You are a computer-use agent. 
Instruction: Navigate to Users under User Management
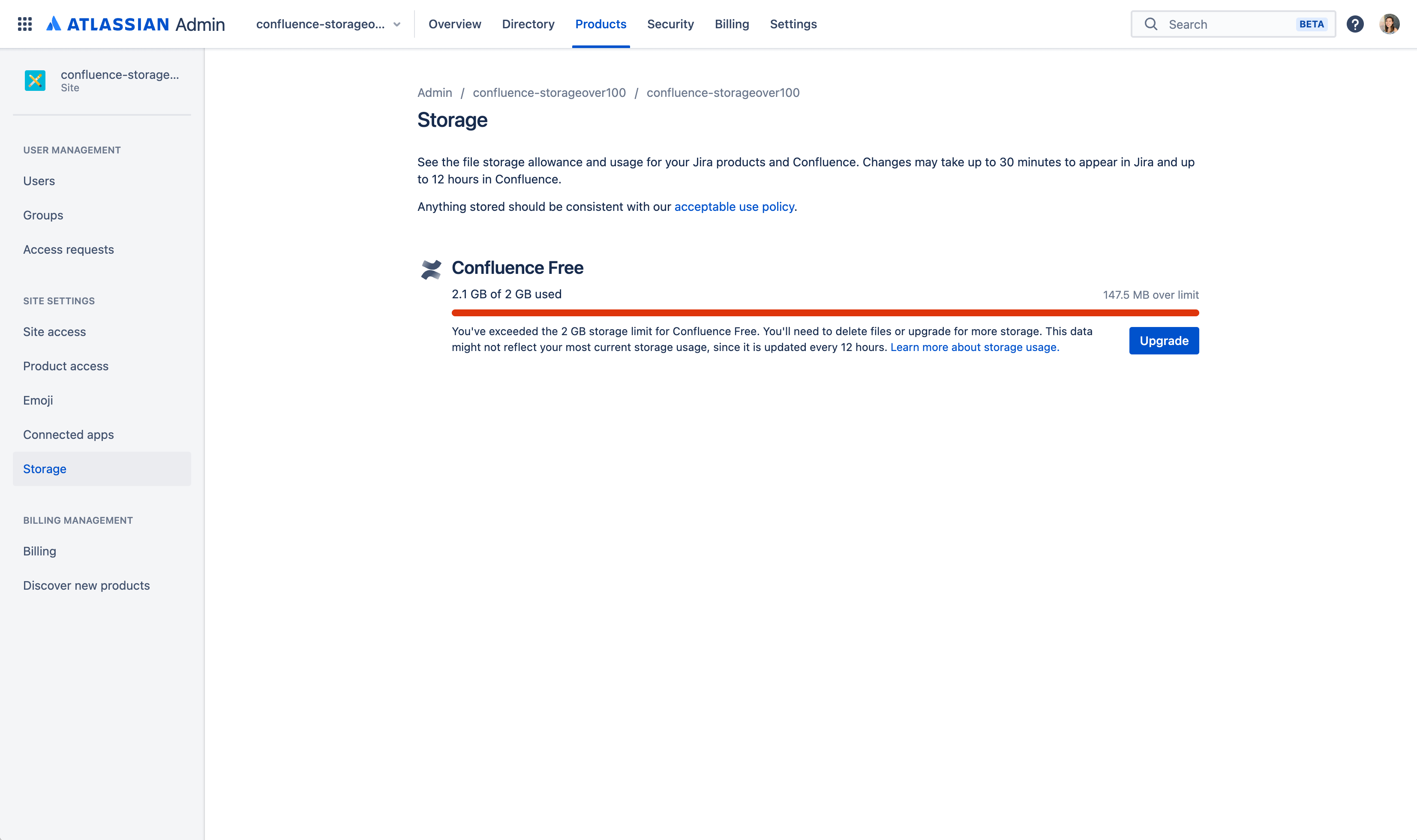[x=38, y=180]
